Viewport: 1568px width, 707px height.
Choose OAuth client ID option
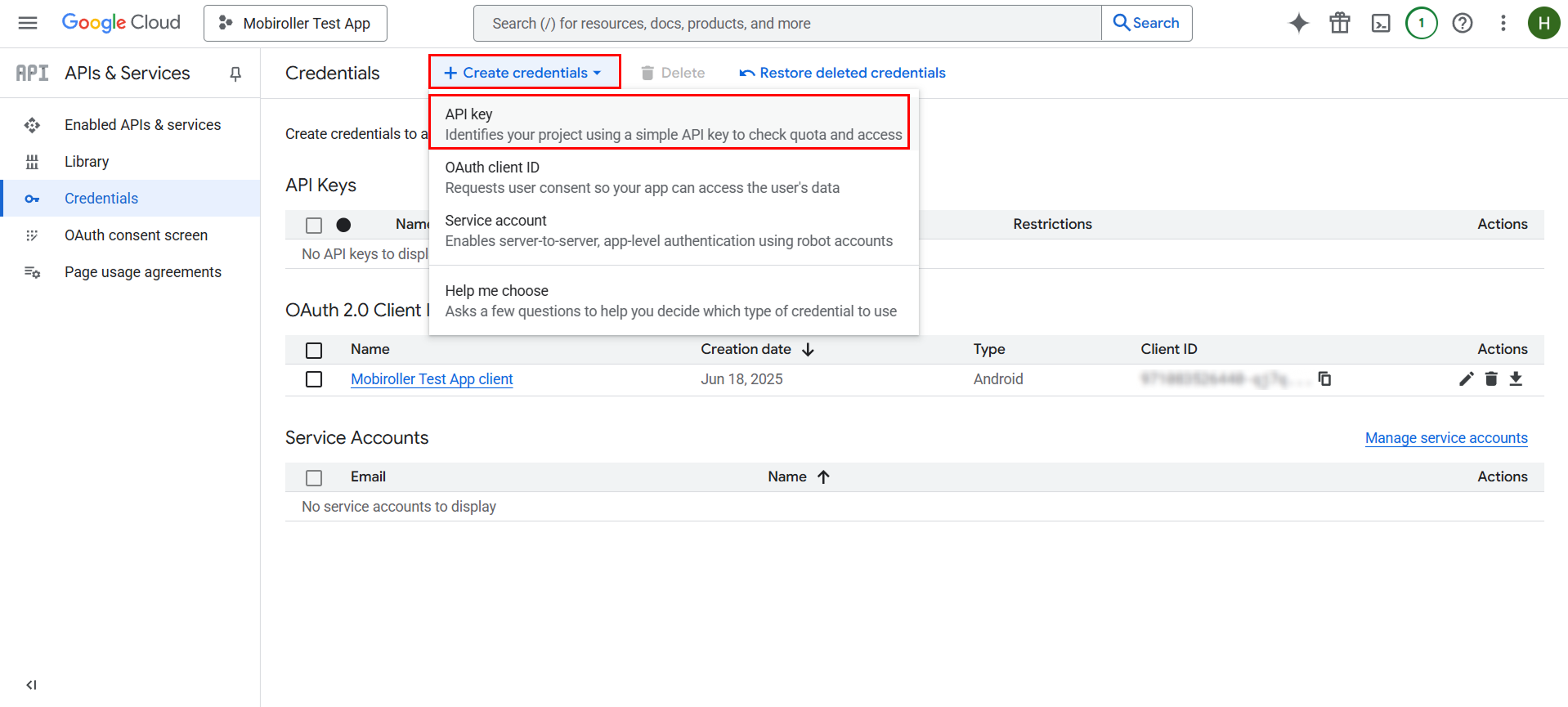(x=674, y=177)
